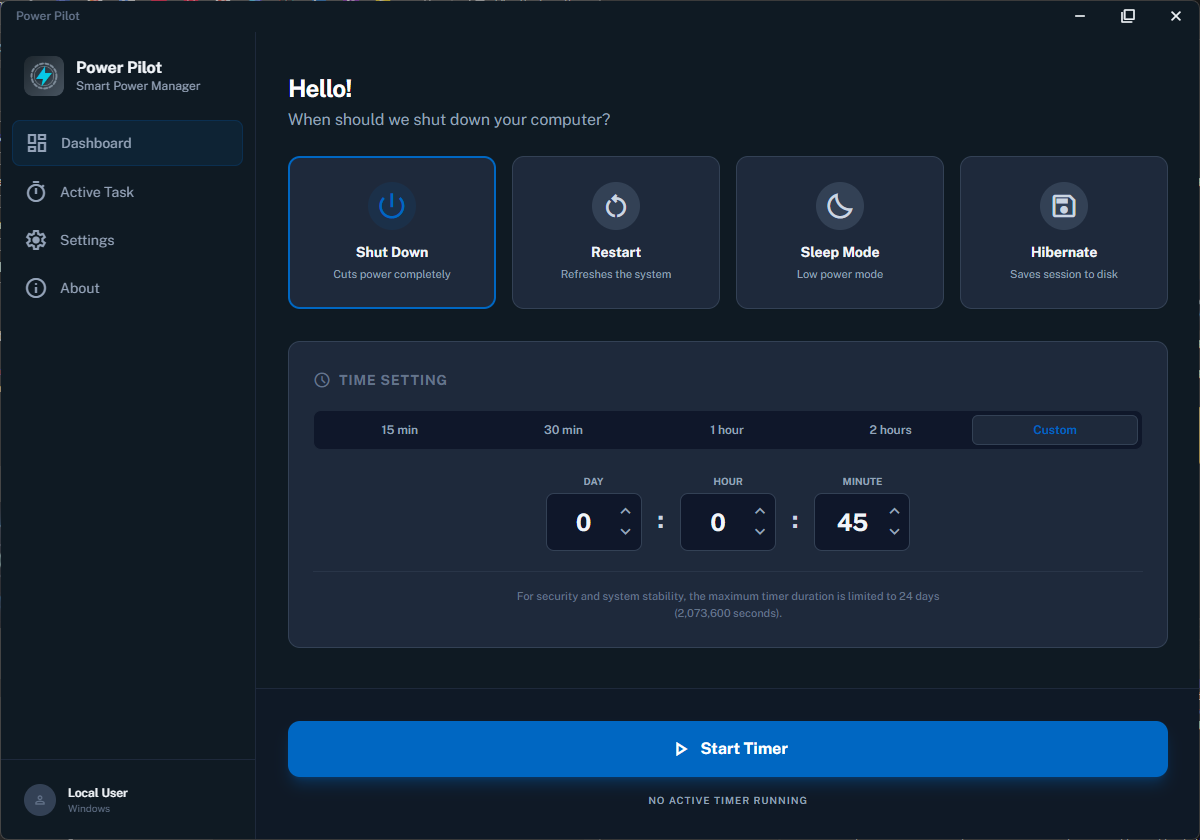Open the About page
The width and height of the screenshot is (1200, 840).
(127, 288)
